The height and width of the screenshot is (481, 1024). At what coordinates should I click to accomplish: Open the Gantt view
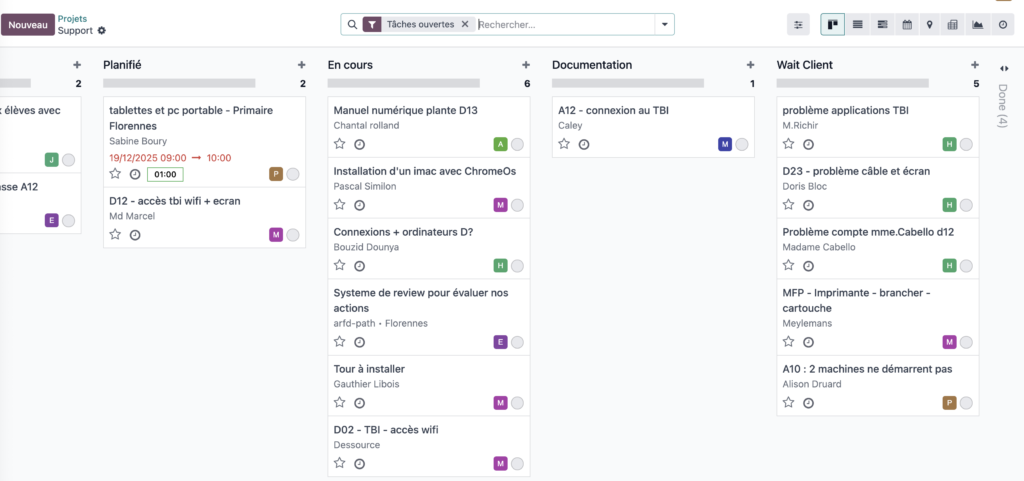tap(882, 24)
